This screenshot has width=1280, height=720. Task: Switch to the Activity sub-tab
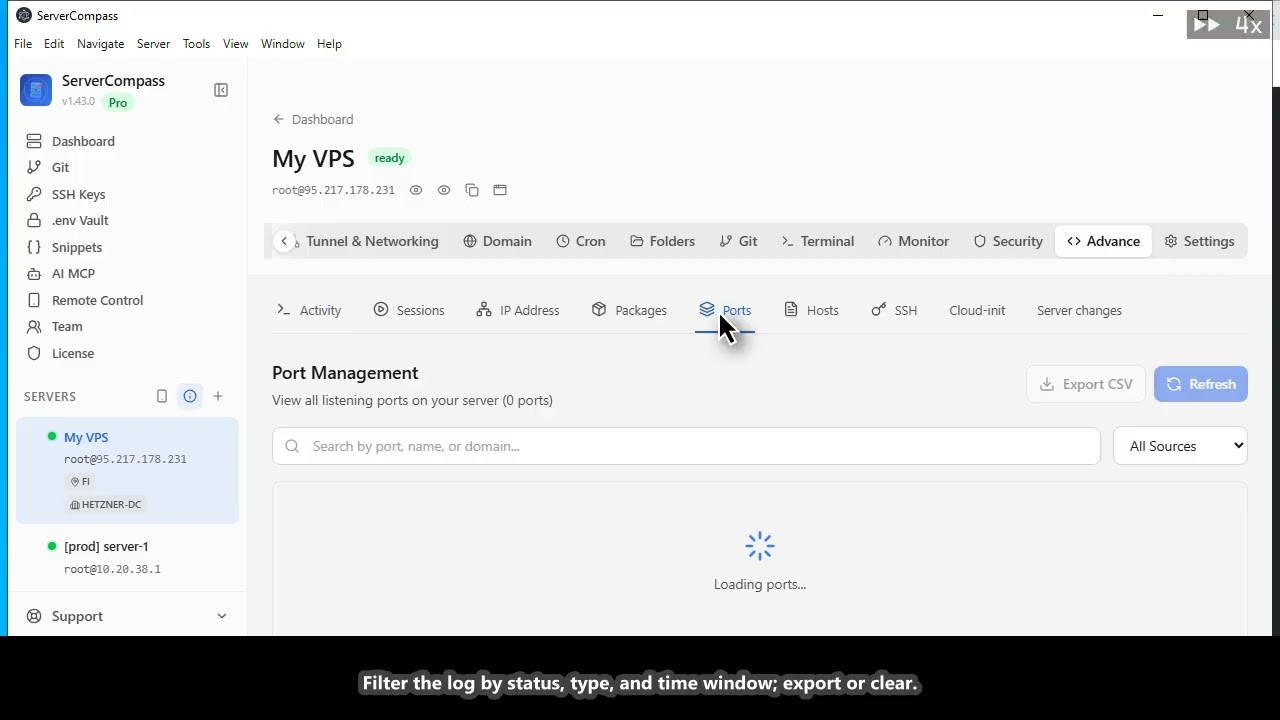pyautogui.click(x=309, y=310)
